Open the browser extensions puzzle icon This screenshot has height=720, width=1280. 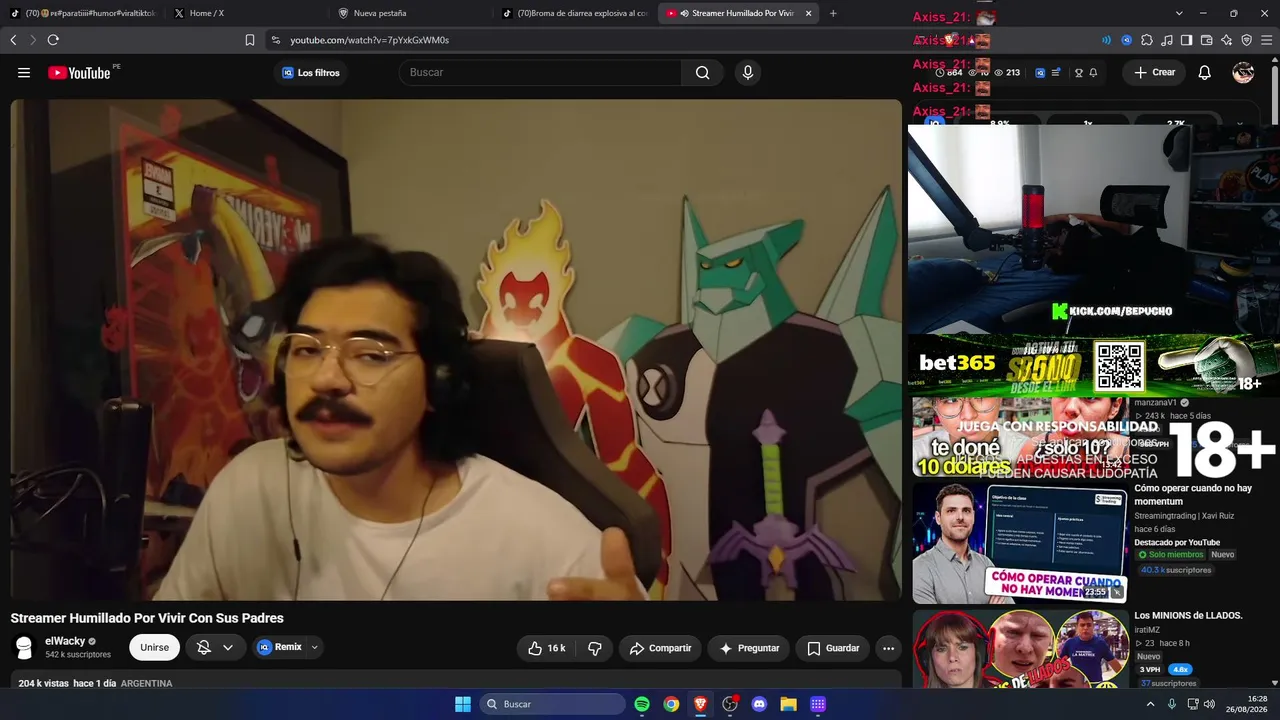(x=1147, y=40)
